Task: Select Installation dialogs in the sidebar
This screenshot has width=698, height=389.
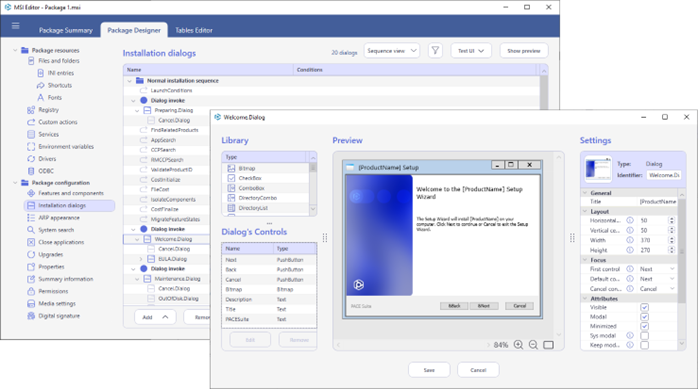Action: 69,206
